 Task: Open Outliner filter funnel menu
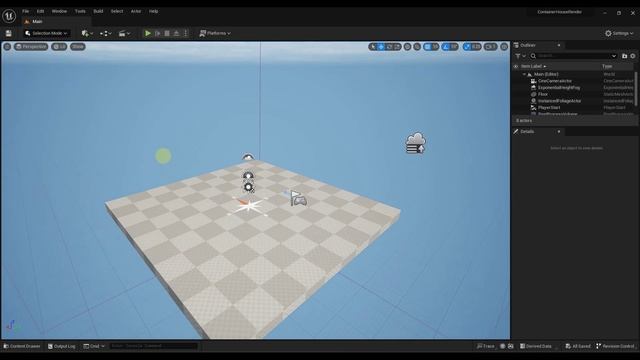tap(520, 56)
